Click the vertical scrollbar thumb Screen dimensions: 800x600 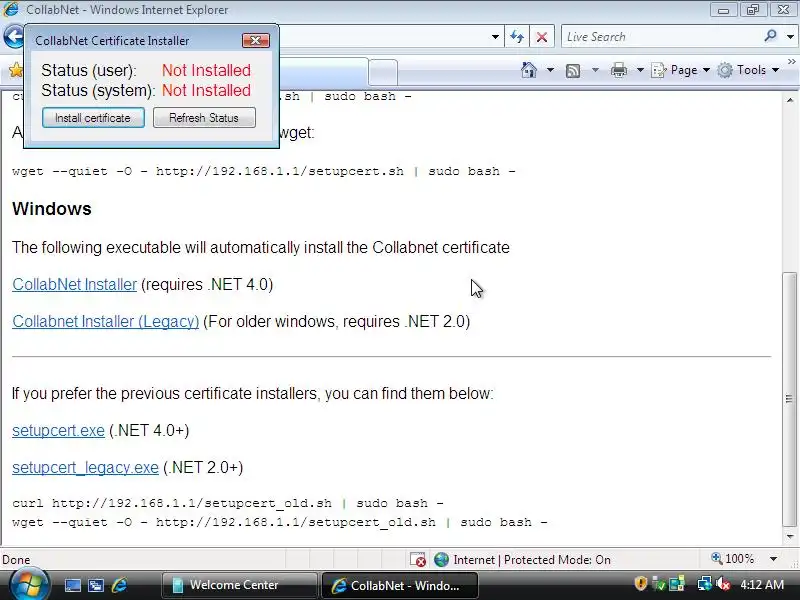(790, 399)
